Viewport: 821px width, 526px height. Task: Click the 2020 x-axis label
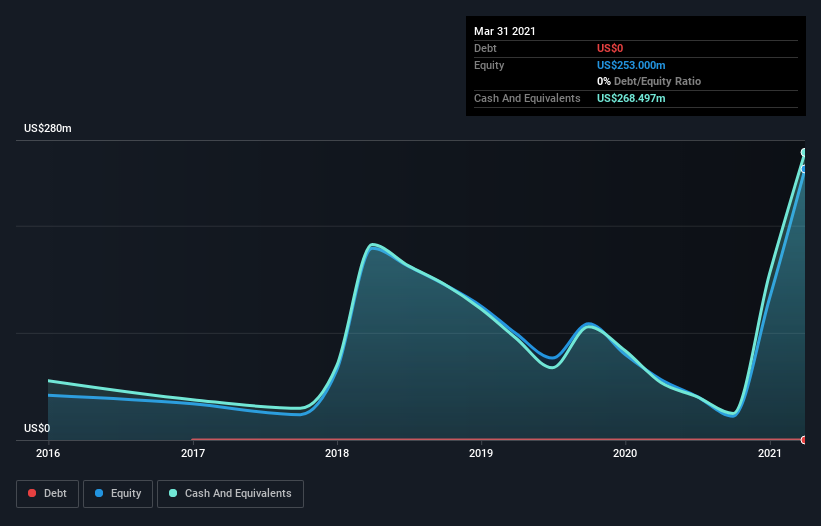[x=626, y=453]
